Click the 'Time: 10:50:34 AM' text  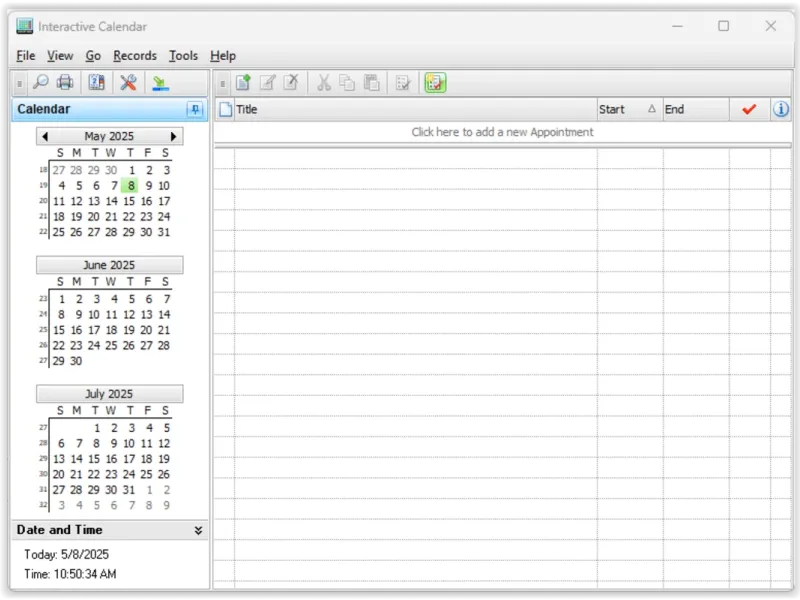(70, 574)
